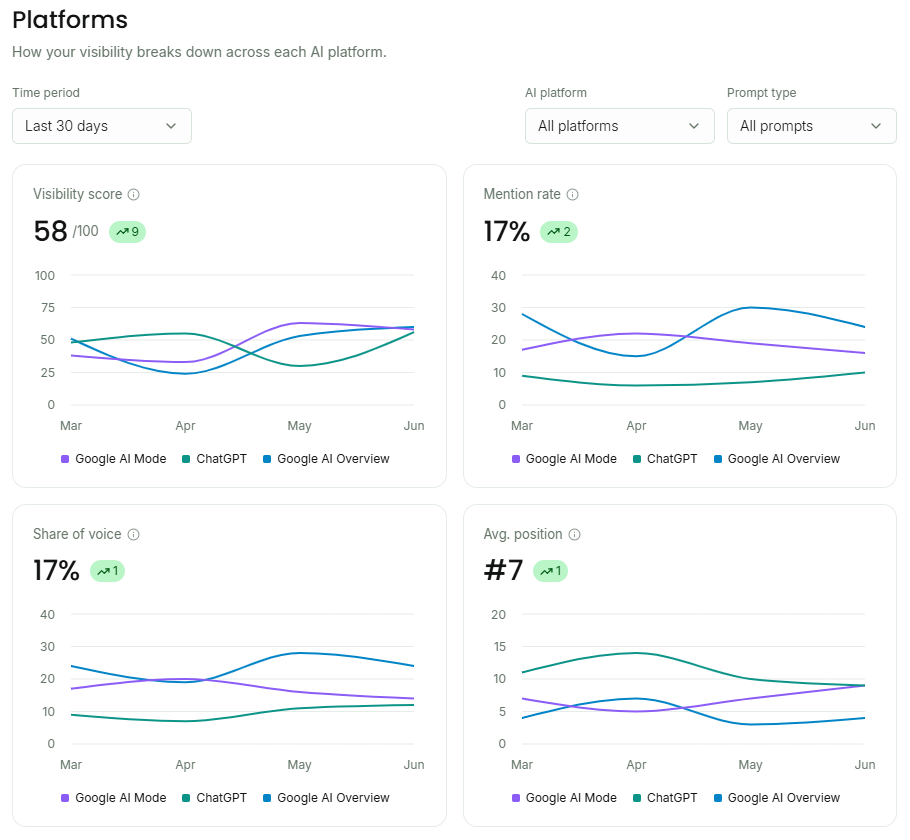Screen dimensions: 910x840
Task: Open the Time period dropdown showing Last 30 days
Action: click(x=102, y=126)
